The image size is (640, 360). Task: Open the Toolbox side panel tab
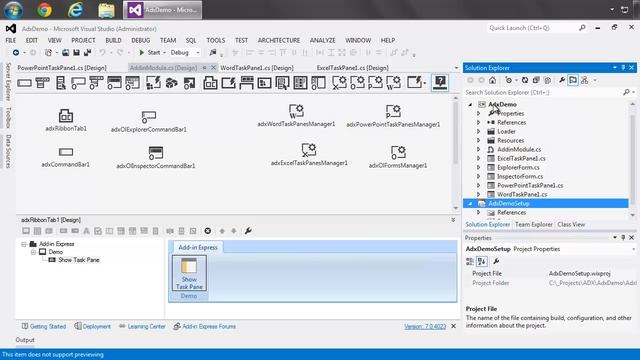click(8, 118)
